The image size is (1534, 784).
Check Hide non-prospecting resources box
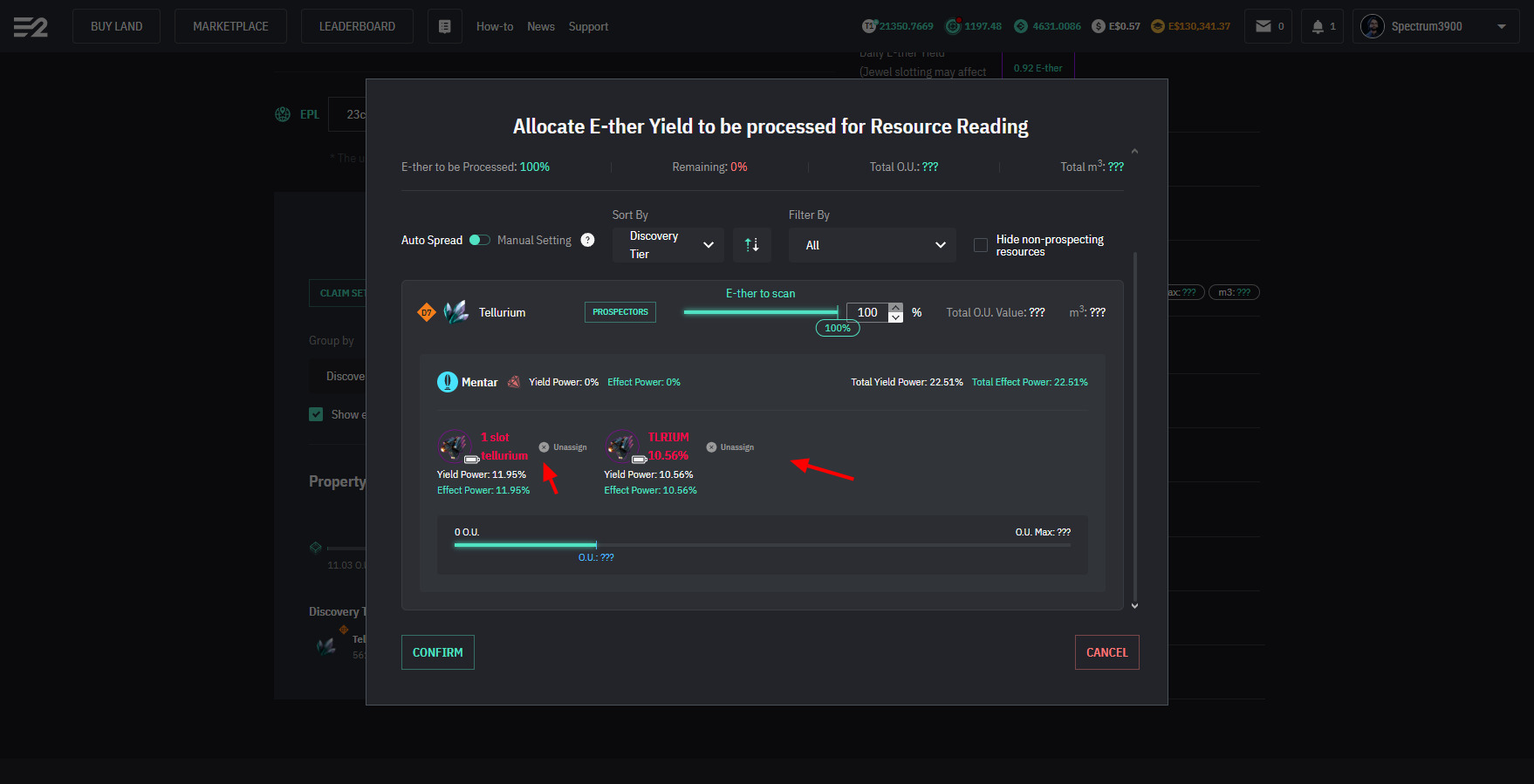[981, 245]
